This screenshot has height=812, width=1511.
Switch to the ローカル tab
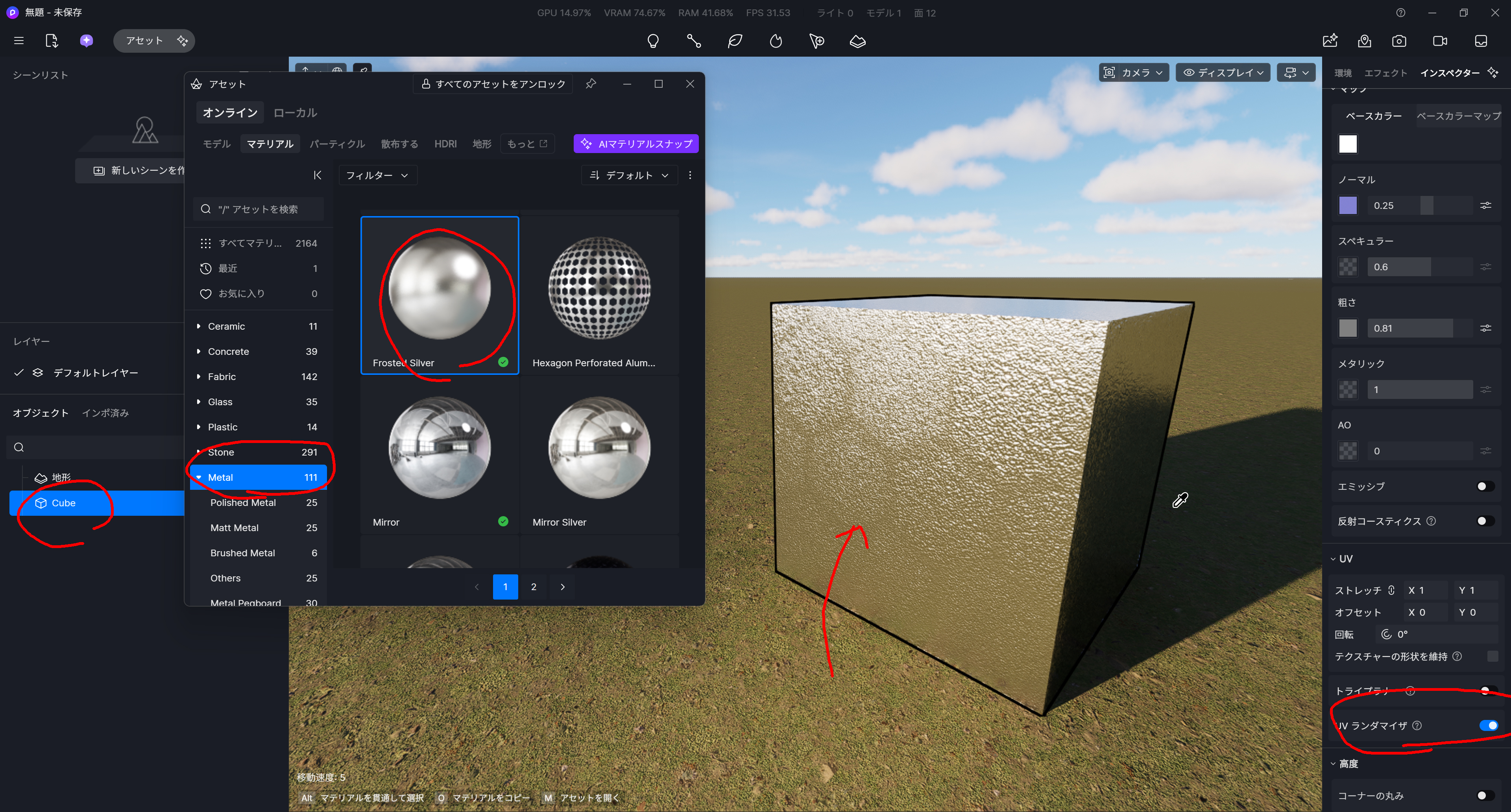295,113
